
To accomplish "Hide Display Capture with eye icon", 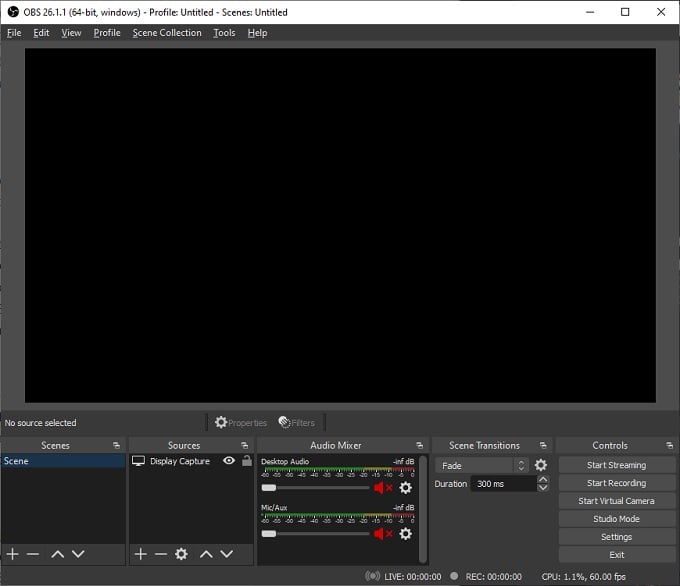I will pyautogui.click(x=229, y=461).
